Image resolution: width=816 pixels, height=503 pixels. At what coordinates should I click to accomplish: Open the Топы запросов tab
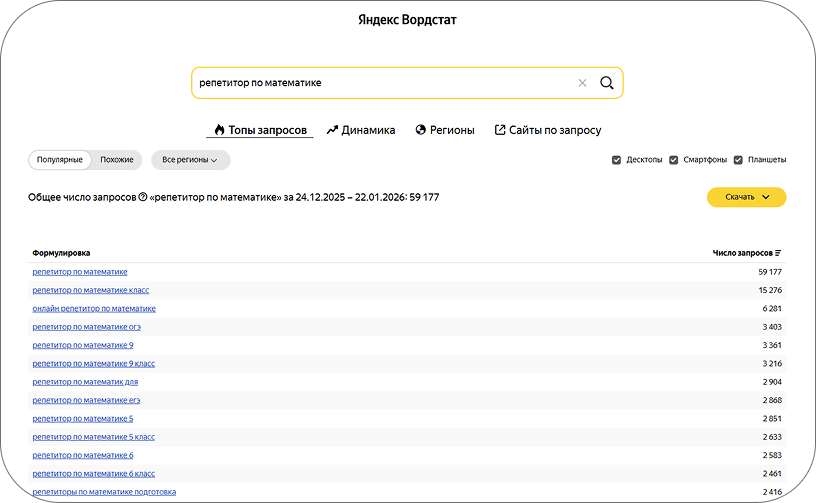260,130
